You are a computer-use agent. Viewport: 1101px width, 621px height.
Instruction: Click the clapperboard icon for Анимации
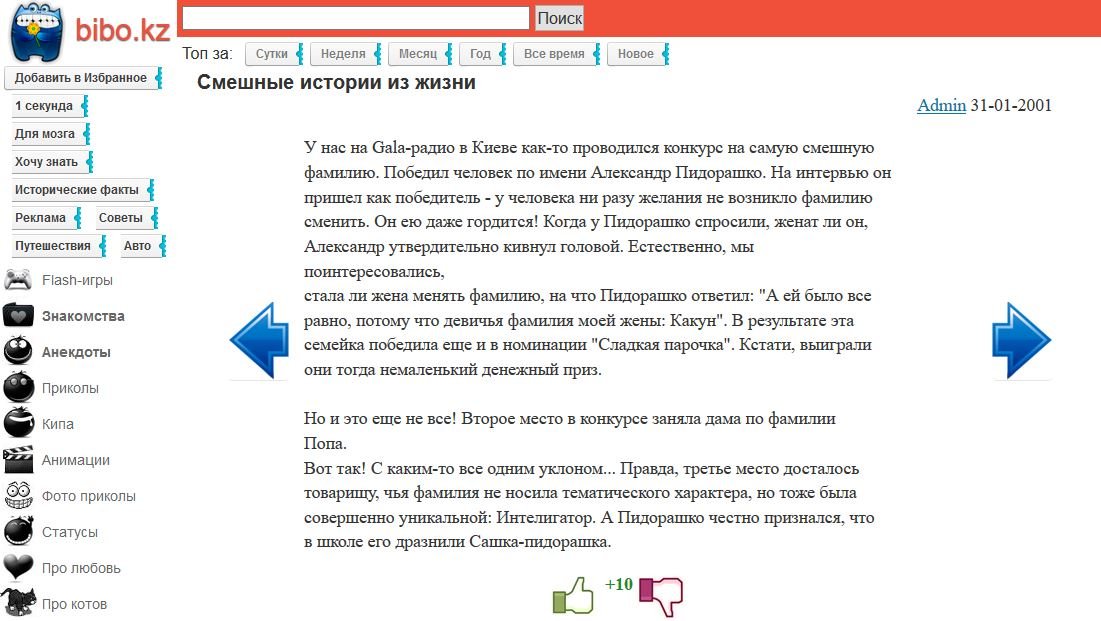[x=18, y=460]
